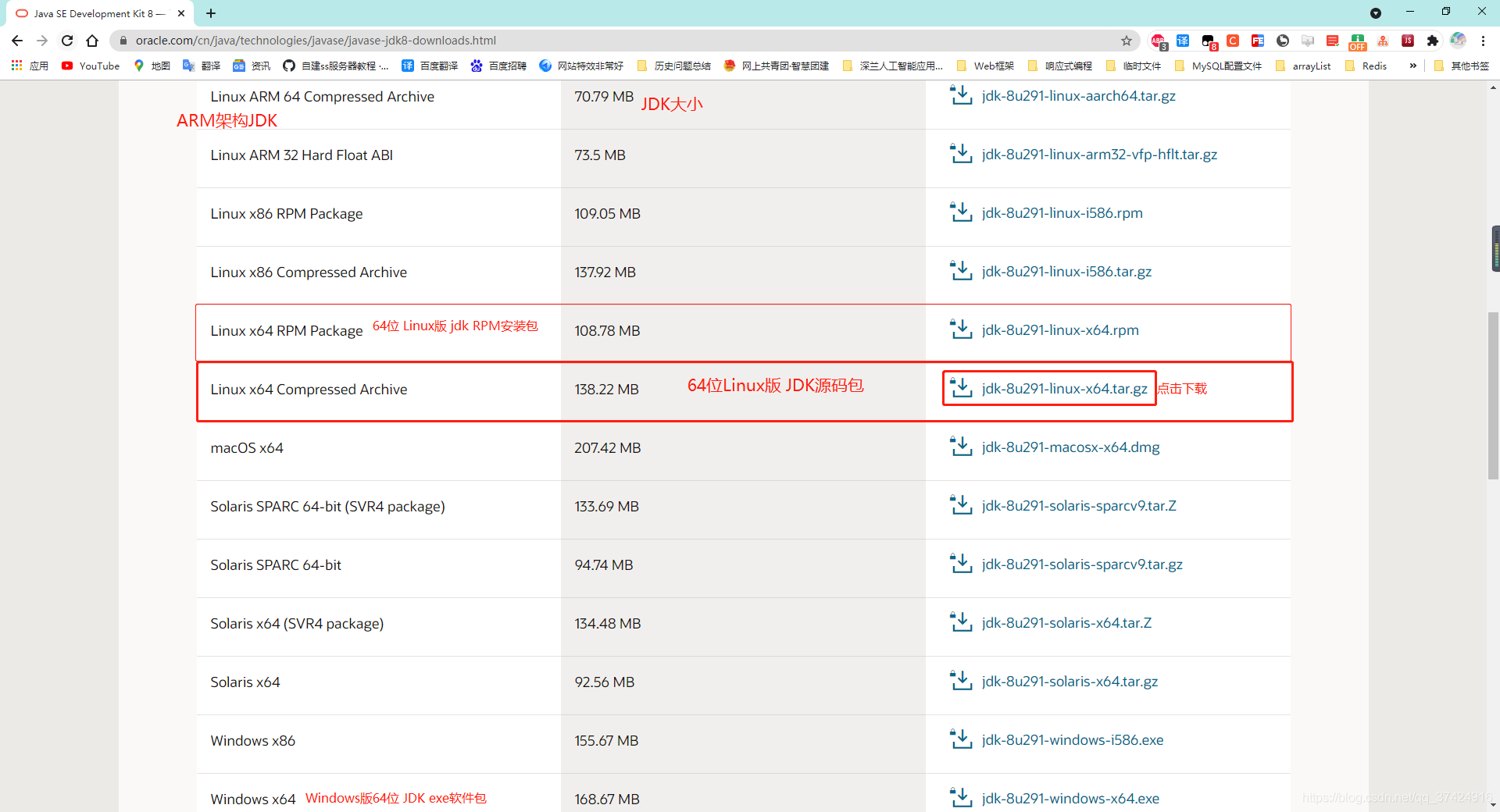Open the 自建ss服务器教程 GitHub bookmark
The image size is (1500, 812).
(x=336, y=66)
